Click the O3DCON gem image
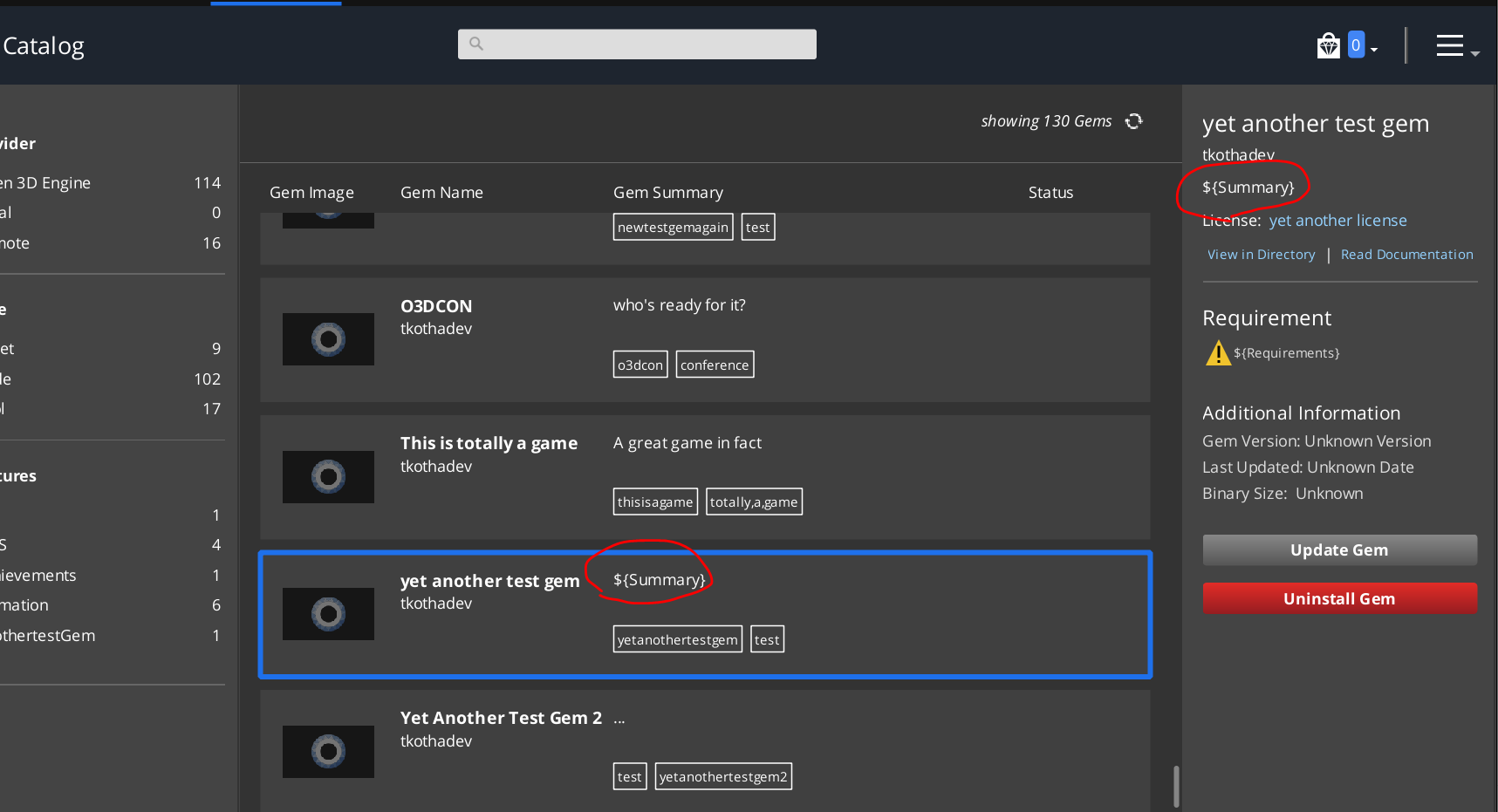 pyautogui.click(x=328, y=339)
